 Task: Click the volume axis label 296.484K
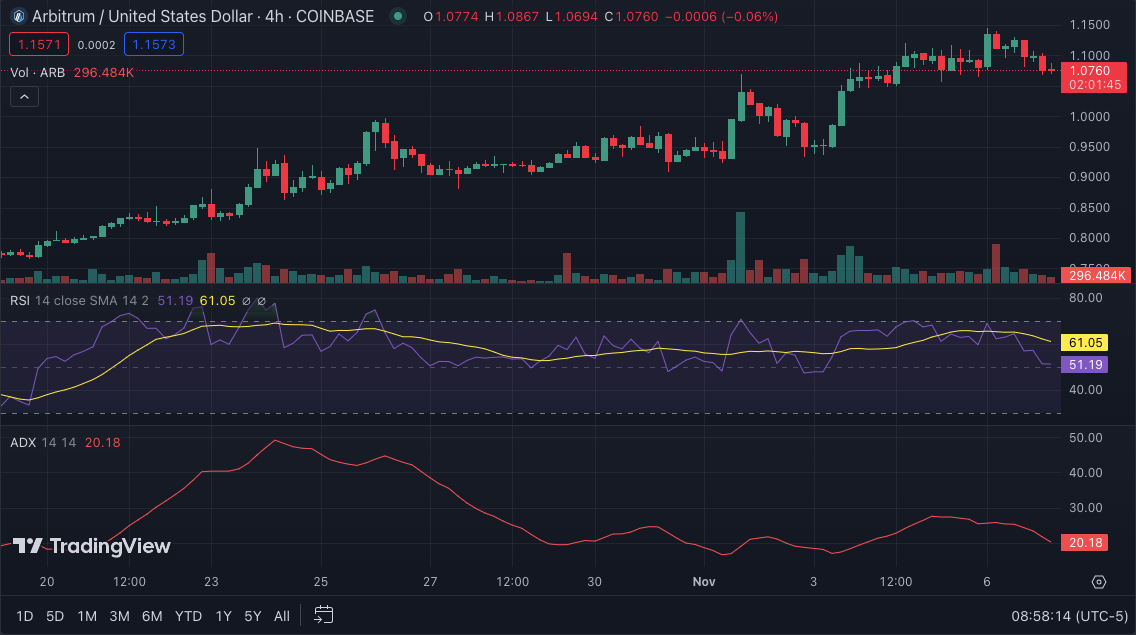pyautogui.click(x=1096, y=275)
